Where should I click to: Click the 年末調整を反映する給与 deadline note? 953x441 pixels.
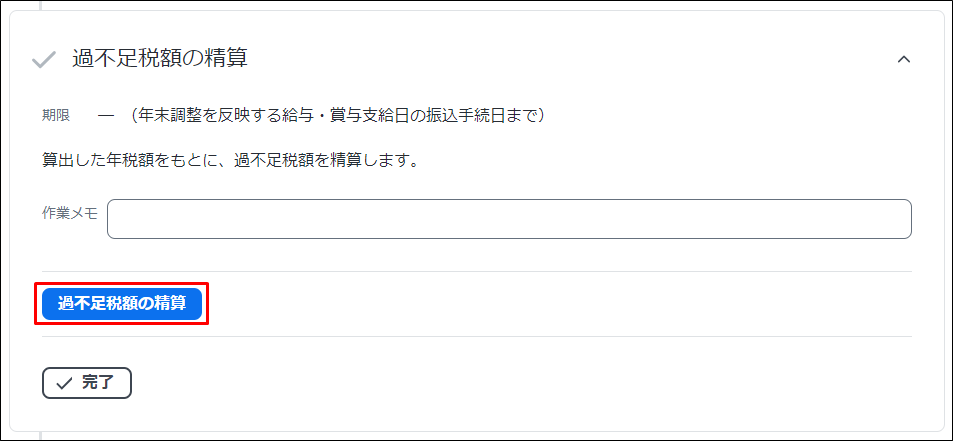pos(337,115)
